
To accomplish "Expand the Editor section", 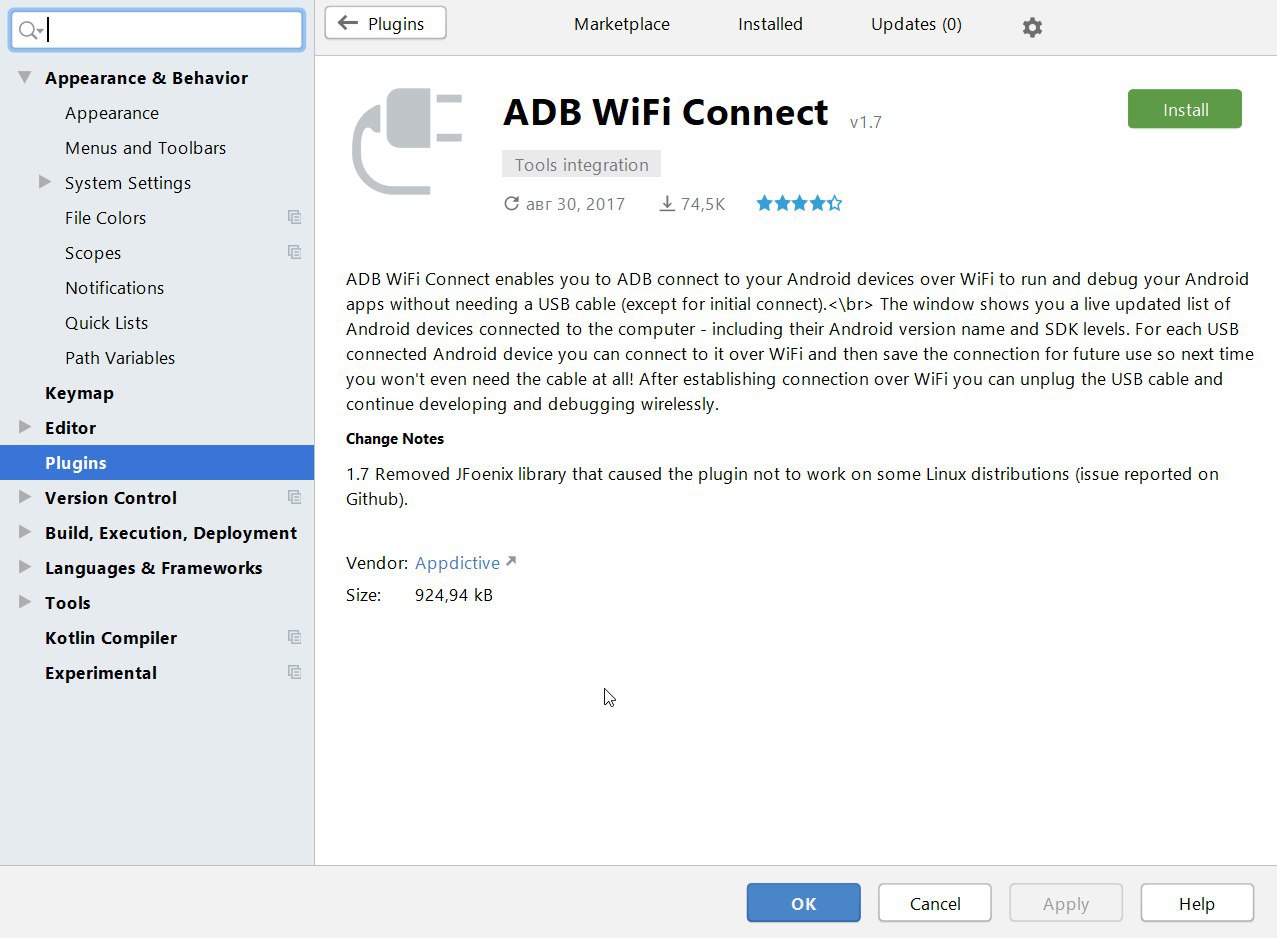I will pos(25,427).
